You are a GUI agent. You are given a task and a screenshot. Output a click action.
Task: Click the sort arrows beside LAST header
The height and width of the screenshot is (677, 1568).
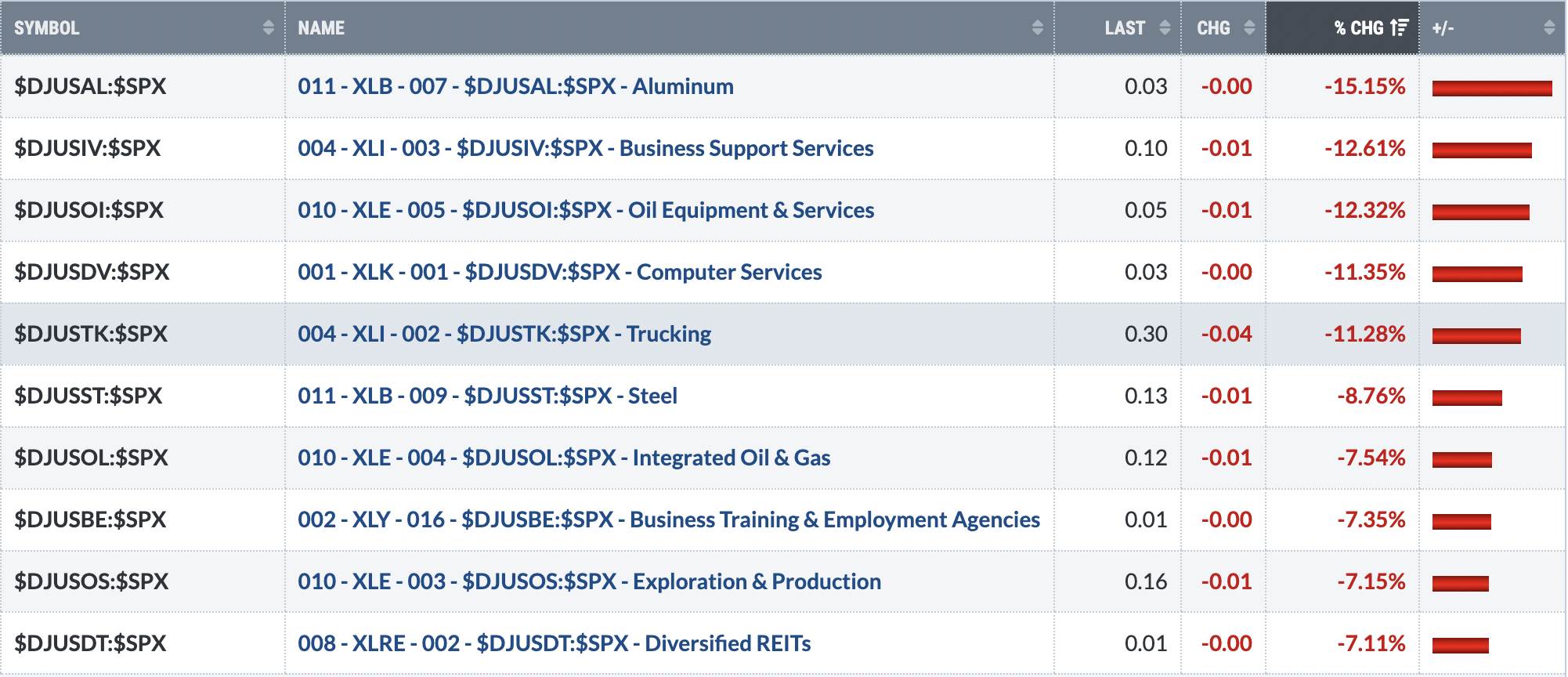coord(1165,28)
